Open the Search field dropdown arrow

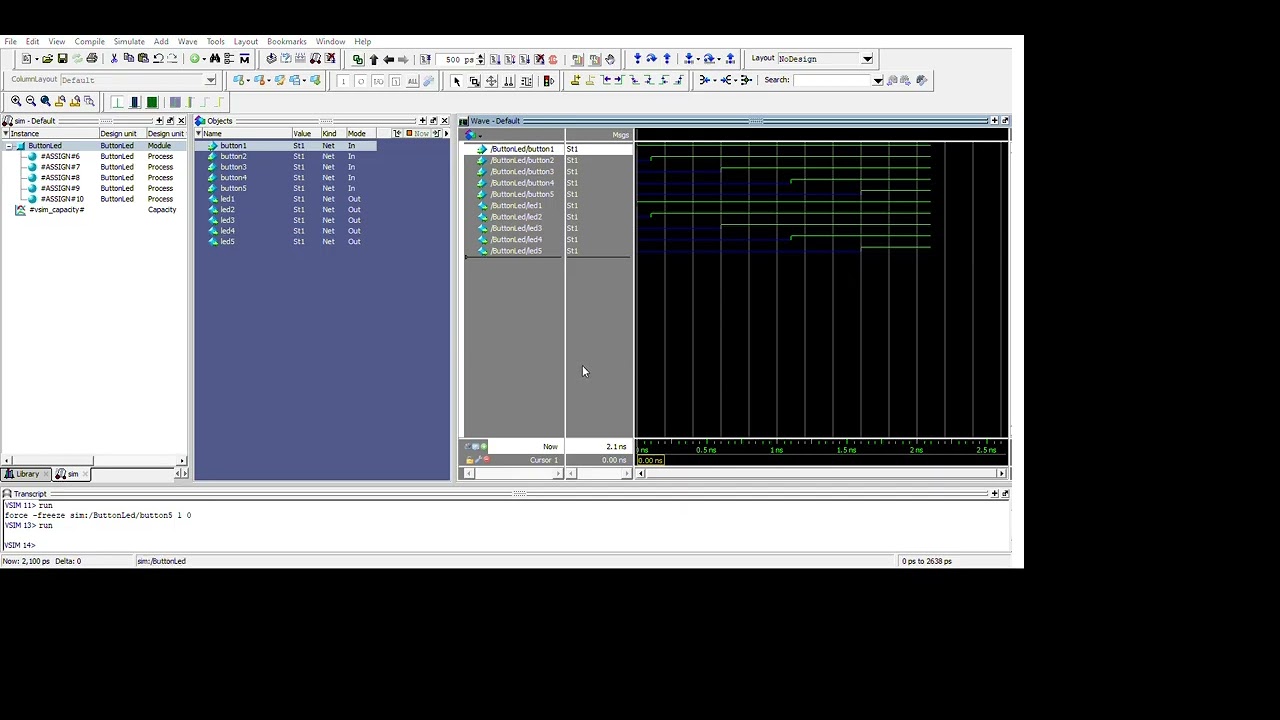[878, 80]
